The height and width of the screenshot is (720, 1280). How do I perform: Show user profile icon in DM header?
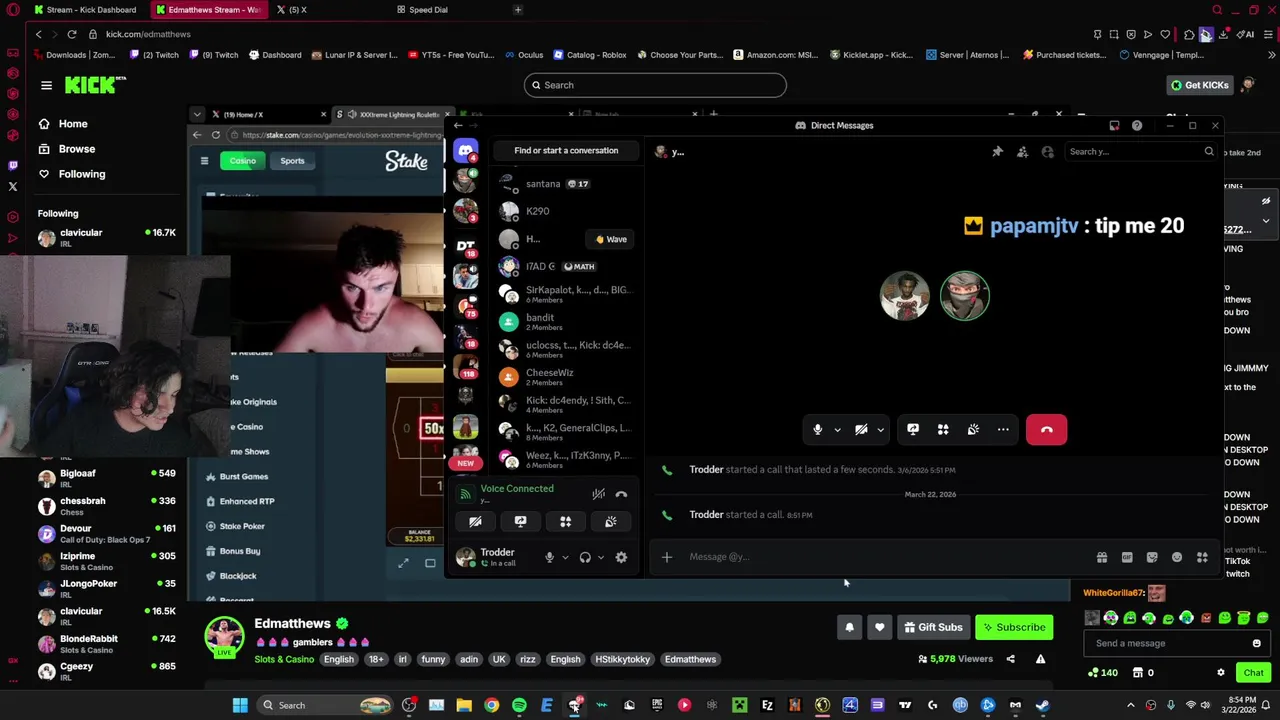tap(1047, 152)
